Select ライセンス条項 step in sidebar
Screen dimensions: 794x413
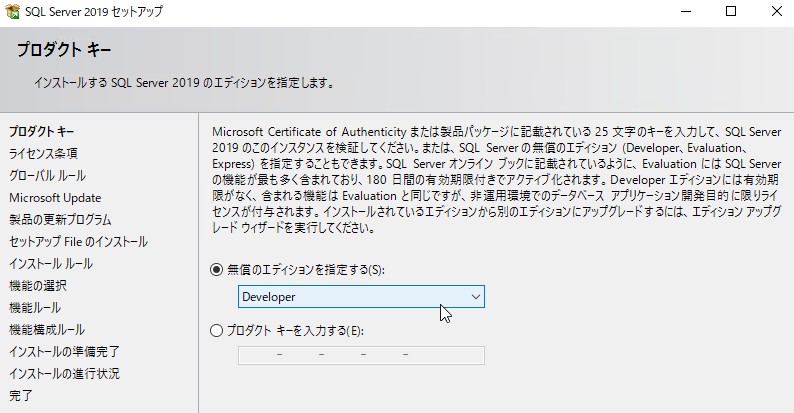pos(44,153)
